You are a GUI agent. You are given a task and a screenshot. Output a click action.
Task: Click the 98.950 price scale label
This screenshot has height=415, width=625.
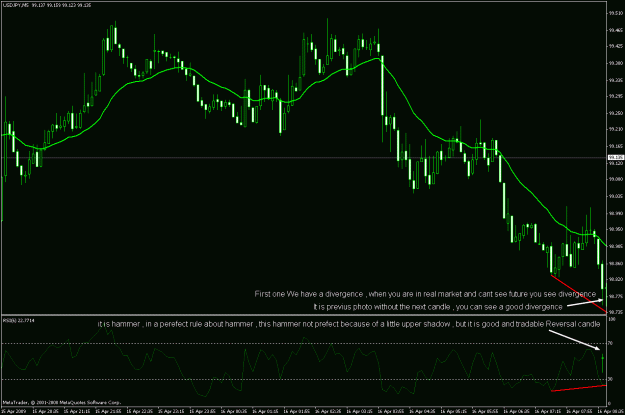pos(616,229)
